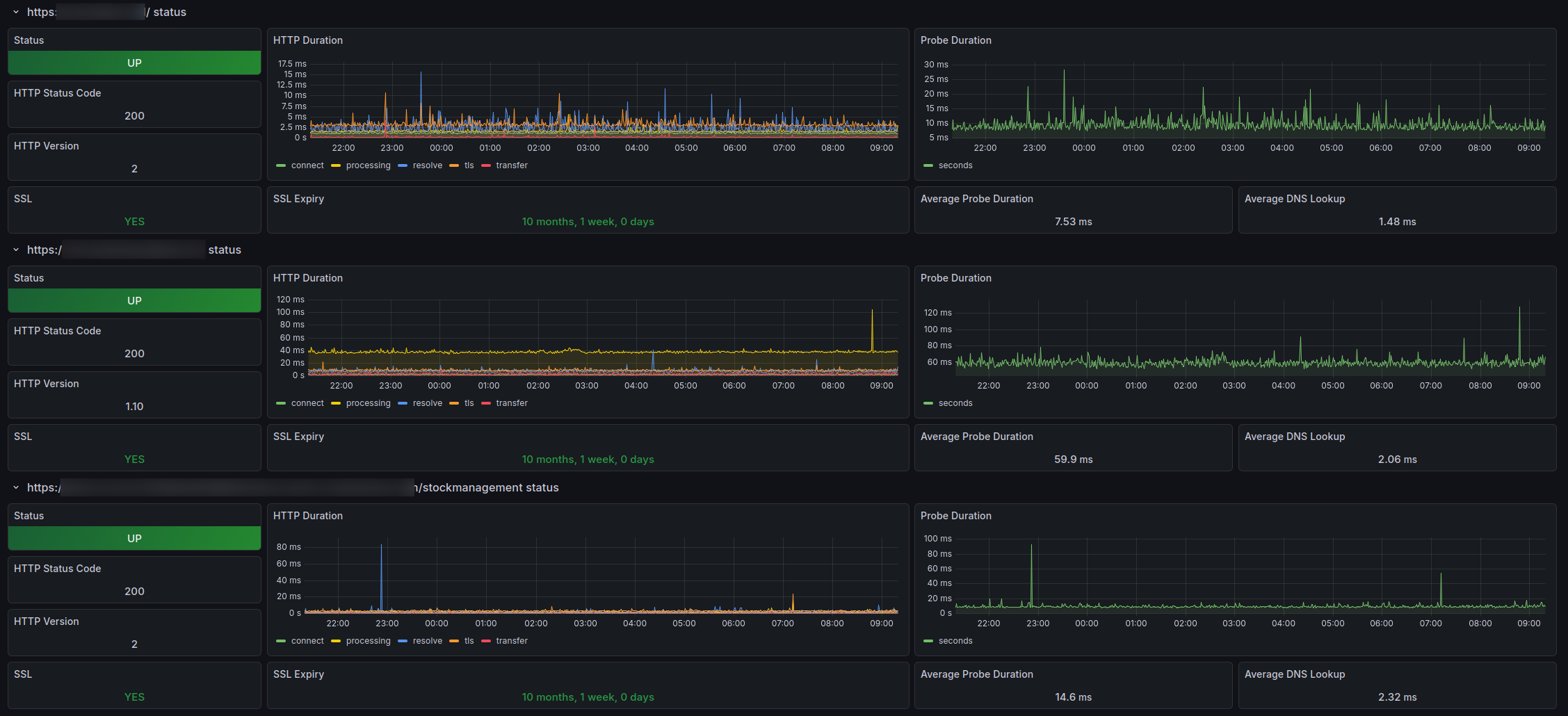Open stockmanagement Probe Duration panel title menu
The height and width of the screenshot is (716, 1568).
click(955, 516)
